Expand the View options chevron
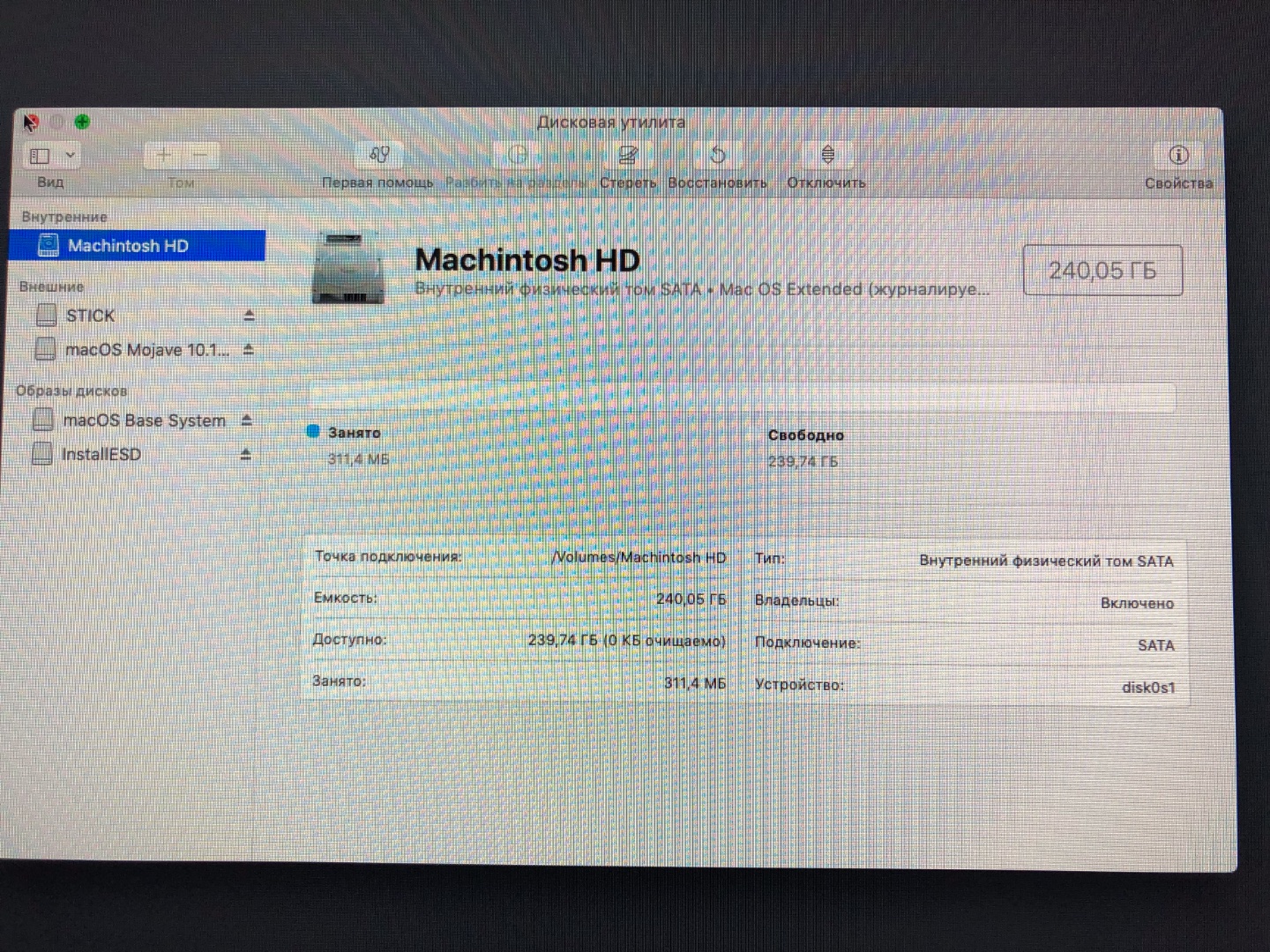The height and width of the screenshot is (952, 1270). pos(70,156)
